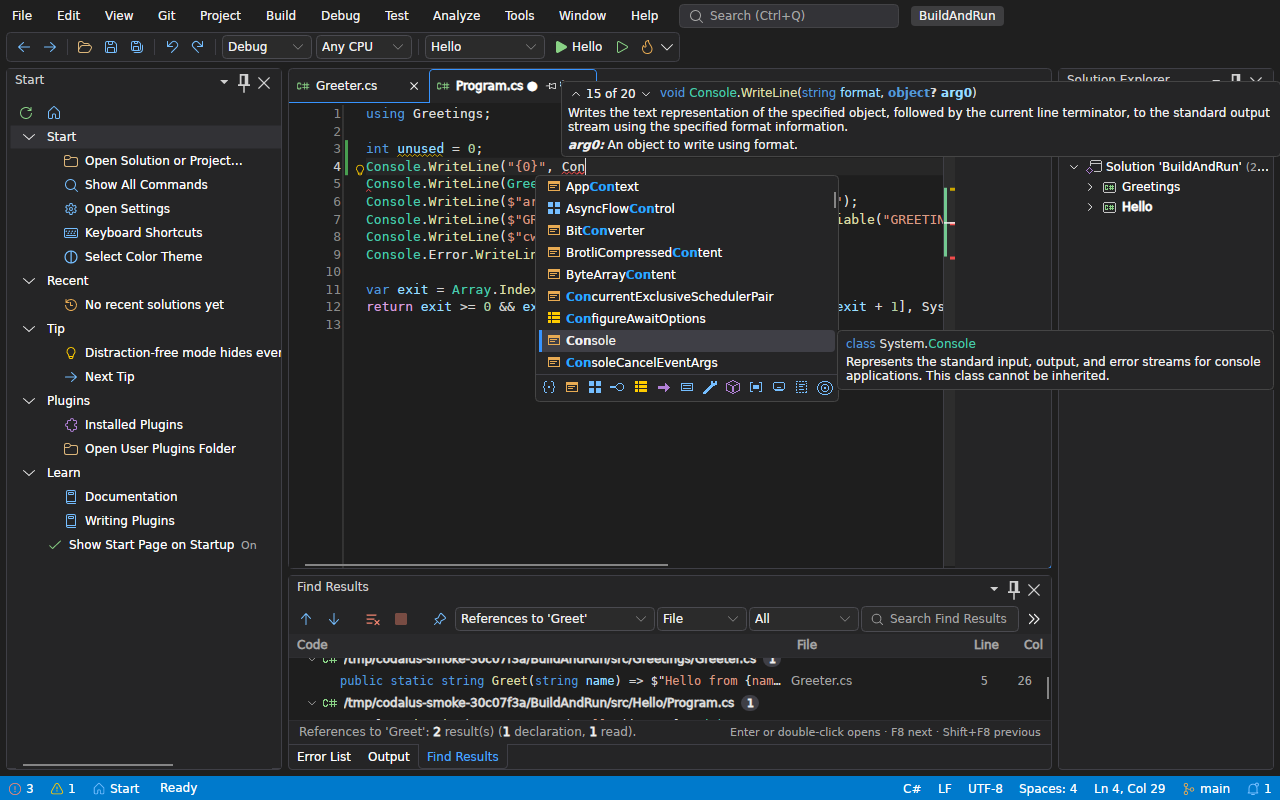Click the green Hello run button
The image size is (1280, 800).
point(579,47)
